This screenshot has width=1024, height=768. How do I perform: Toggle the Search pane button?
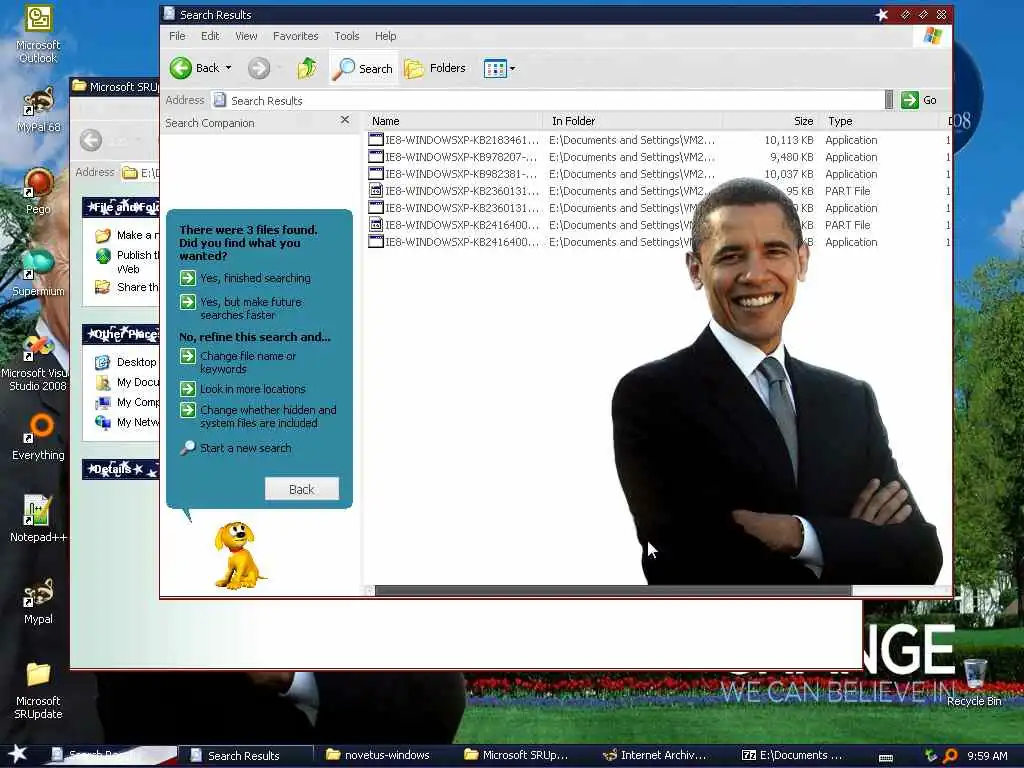[363, 69]
